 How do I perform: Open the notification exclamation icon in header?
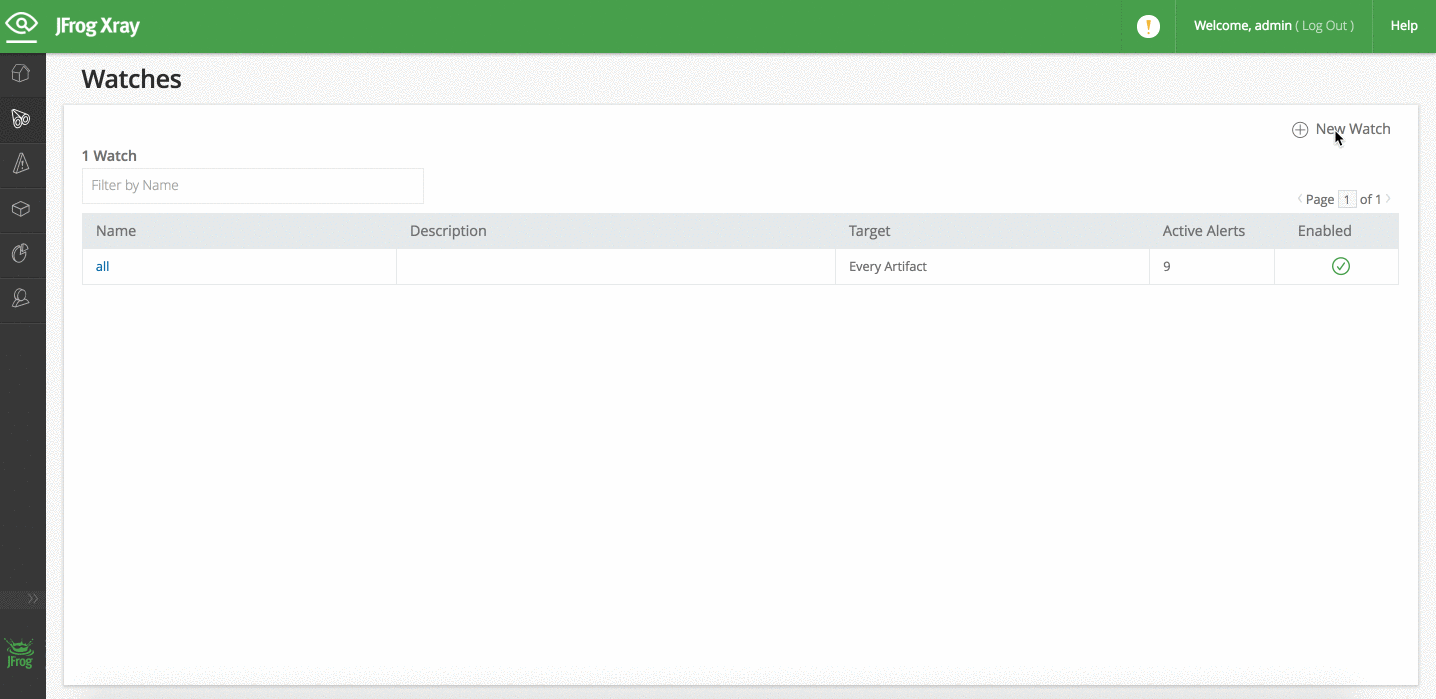[1148, 26]
